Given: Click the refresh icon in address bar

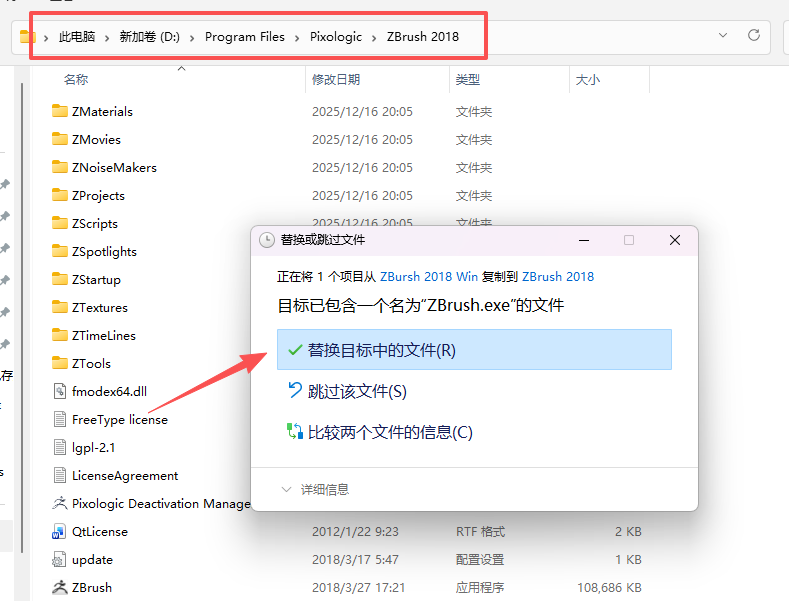Looking at the screenshot, I should pos(754,36).
